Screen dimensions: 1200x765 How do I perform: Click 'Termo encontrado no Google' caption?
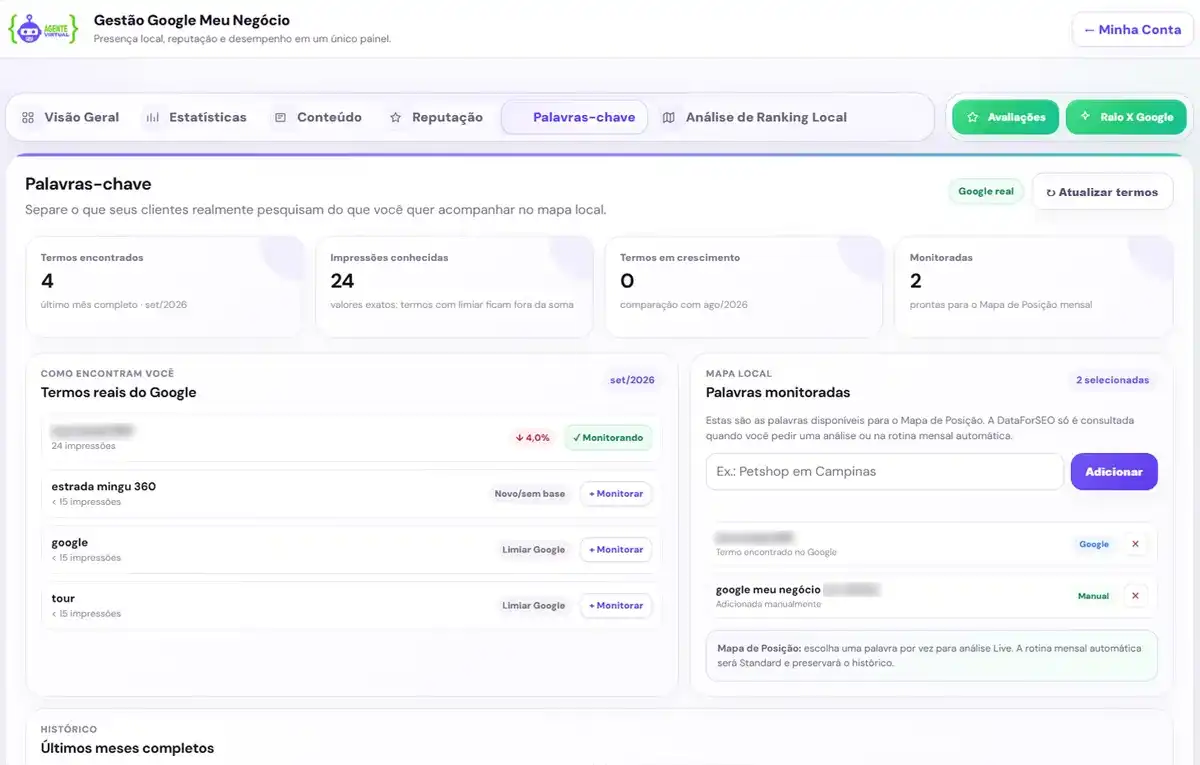(x=776, y=552)
